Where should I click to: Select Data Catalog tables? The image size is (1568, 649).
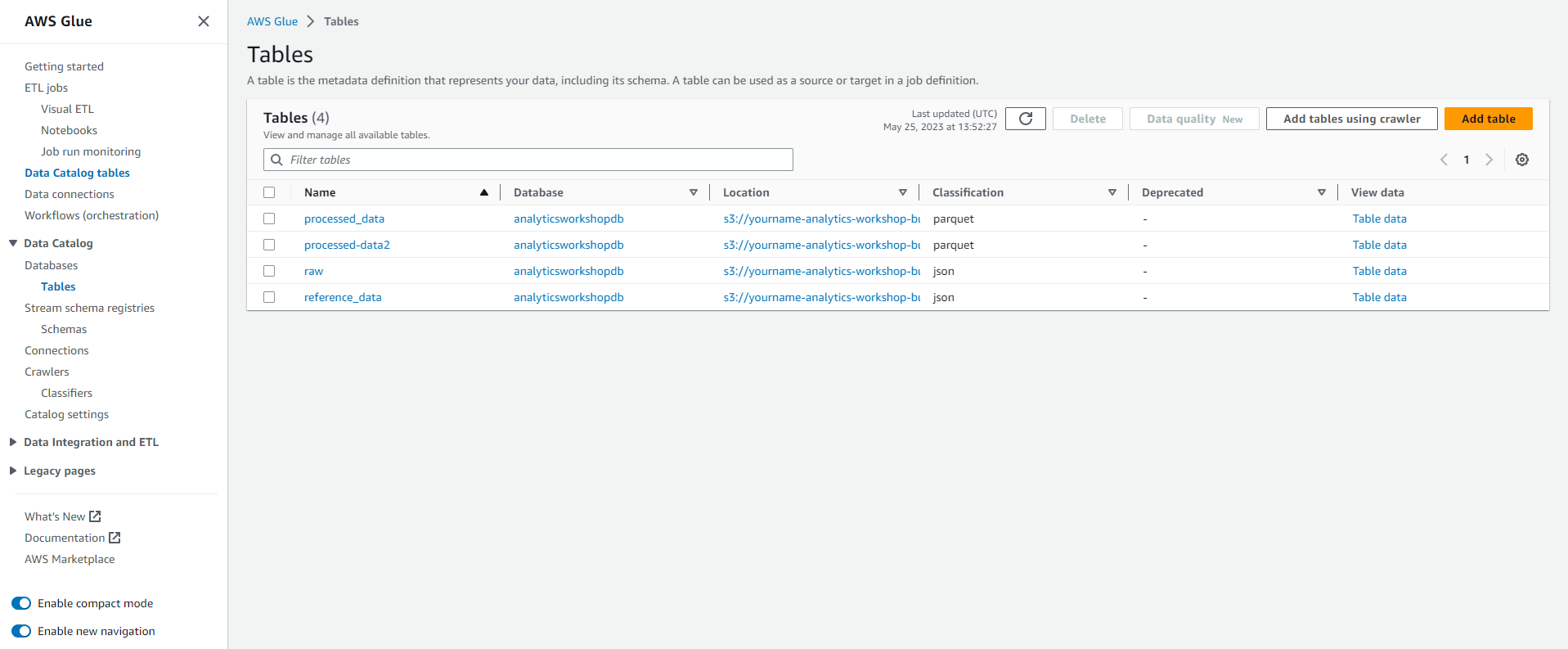click(77, 173)
